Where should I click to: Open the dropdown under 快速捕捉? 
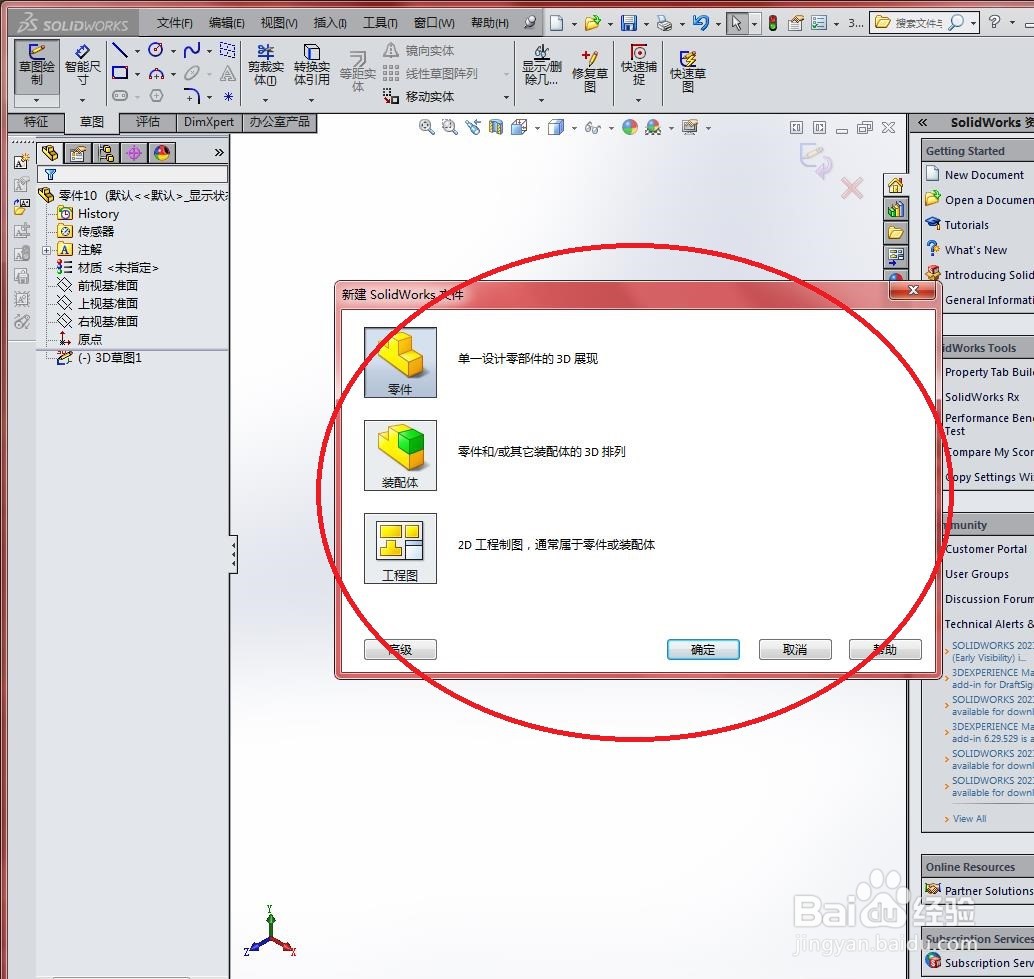638,100
